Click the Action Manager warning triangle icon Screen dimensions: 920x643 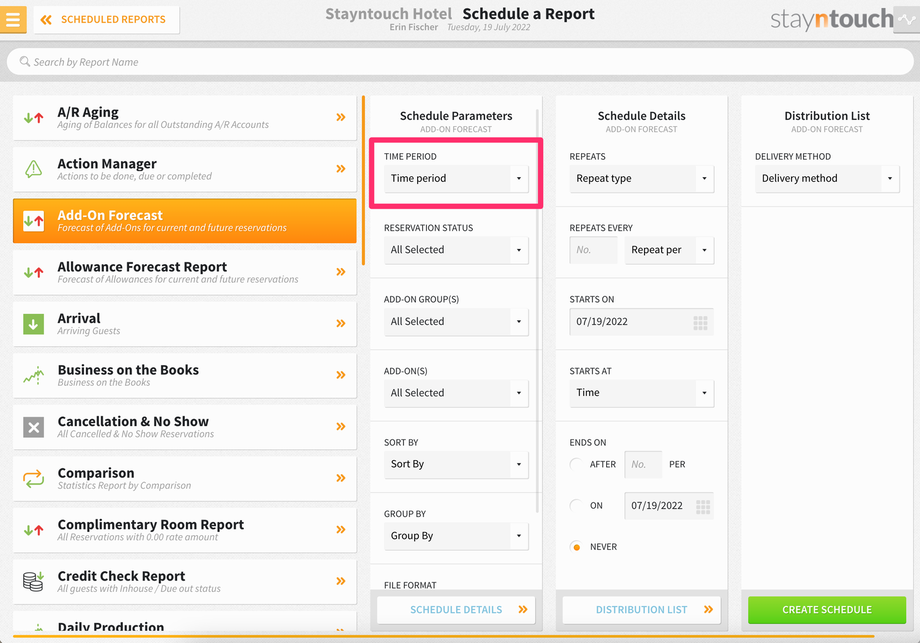[33, 169]
